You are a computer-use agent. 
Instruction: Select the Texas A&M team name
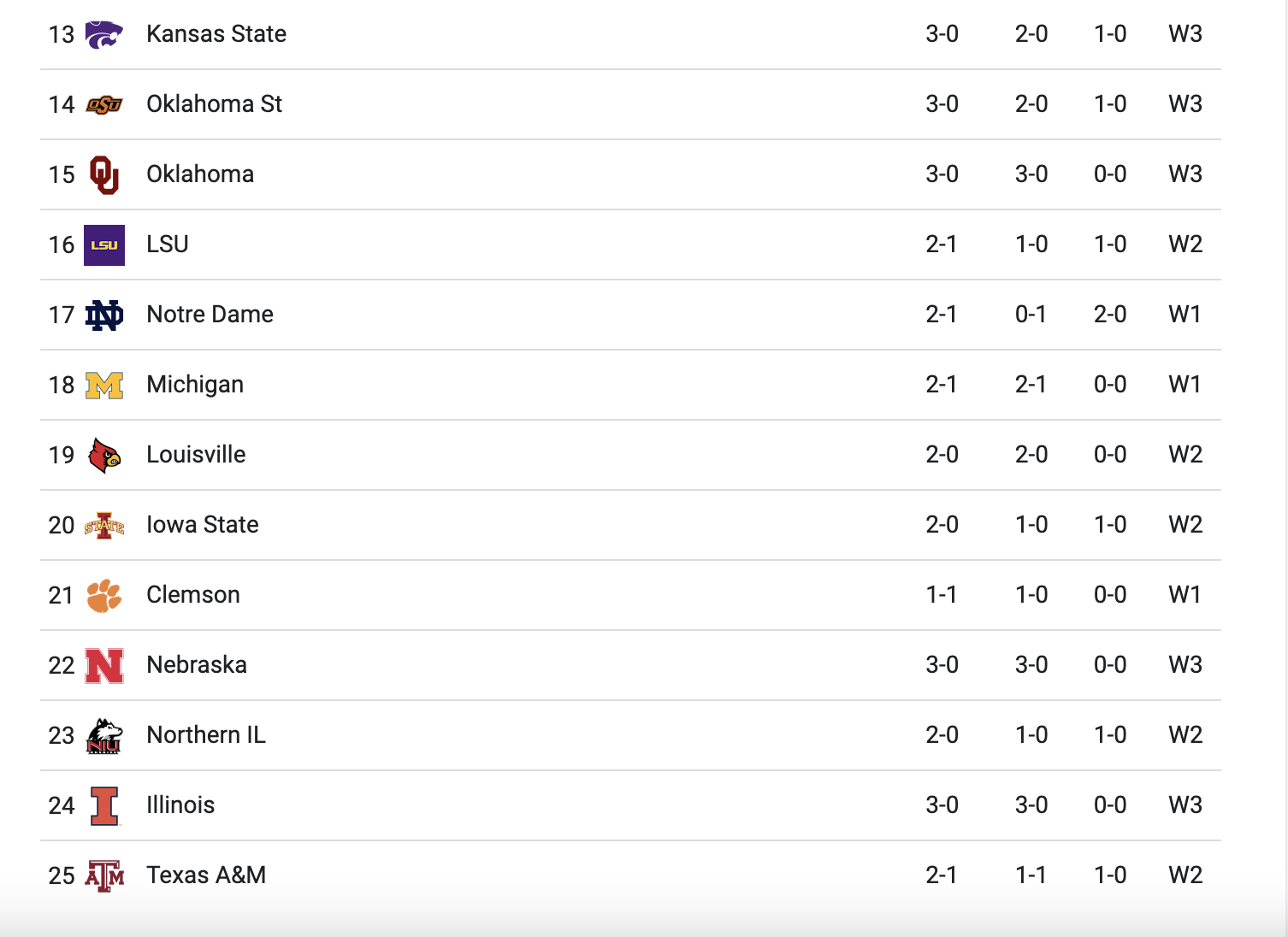coord(206,875)
